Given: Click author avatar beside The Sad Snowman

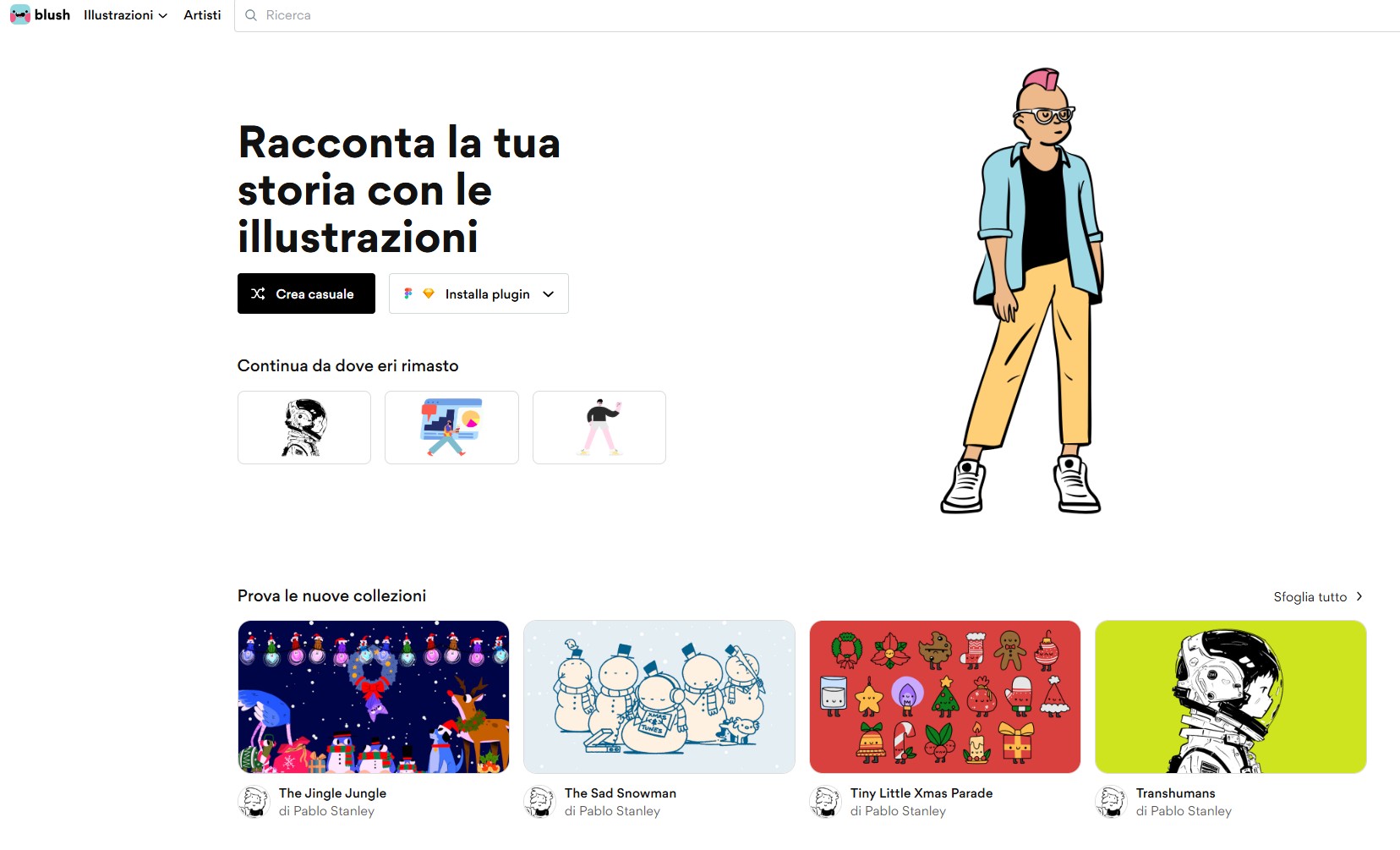Looking at the screenshot, I should (x=539, y=802).
